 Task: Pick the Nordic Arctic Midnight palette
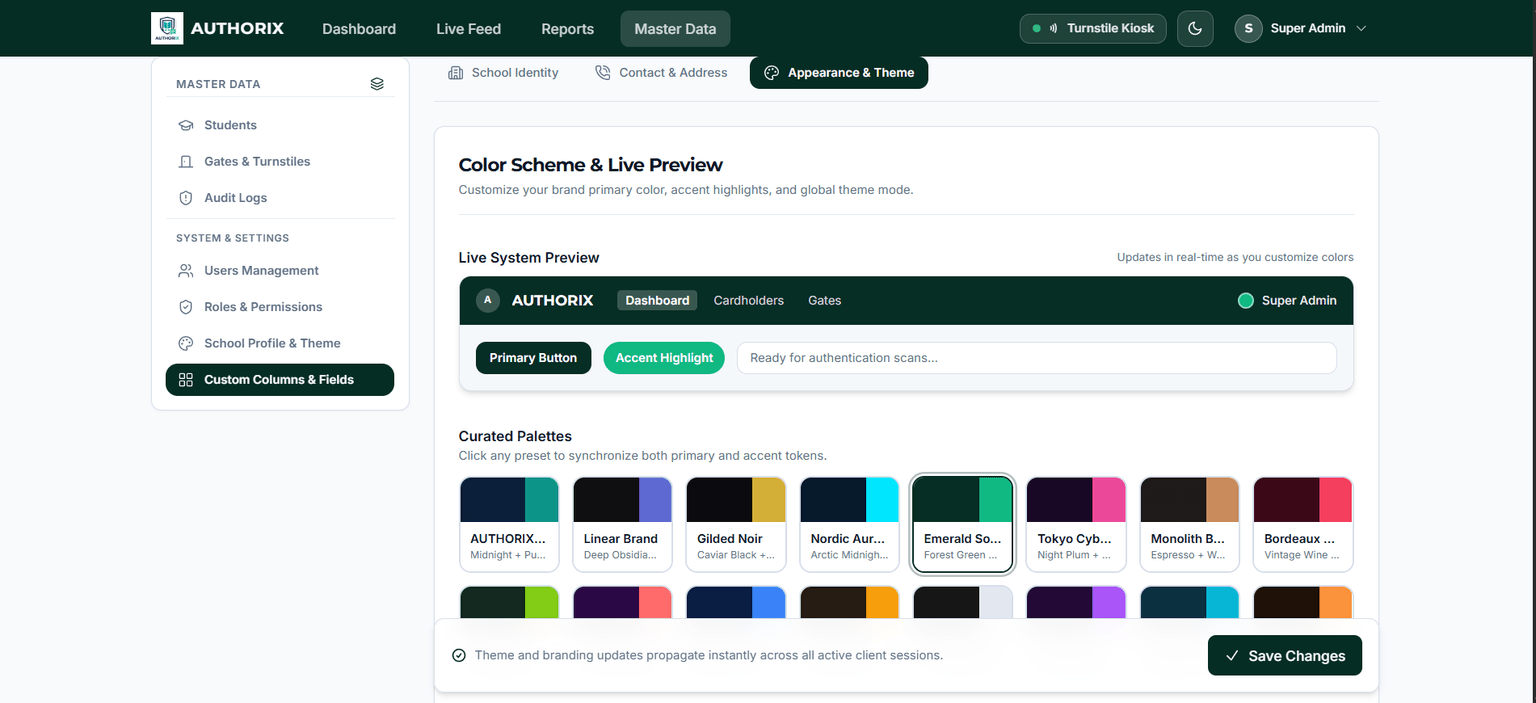click(x=850, y=524)
